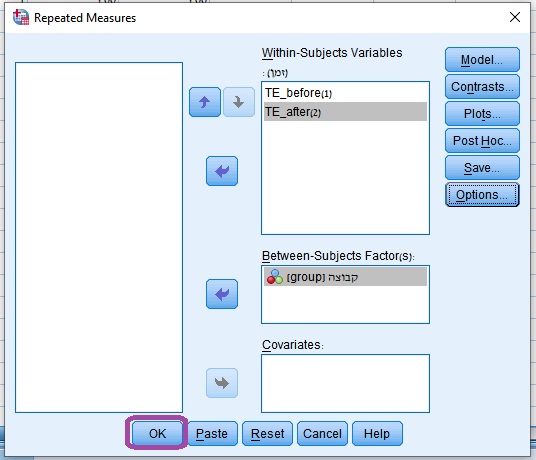Cancel the Repeated Measures dialog

[x=322, y=433]
